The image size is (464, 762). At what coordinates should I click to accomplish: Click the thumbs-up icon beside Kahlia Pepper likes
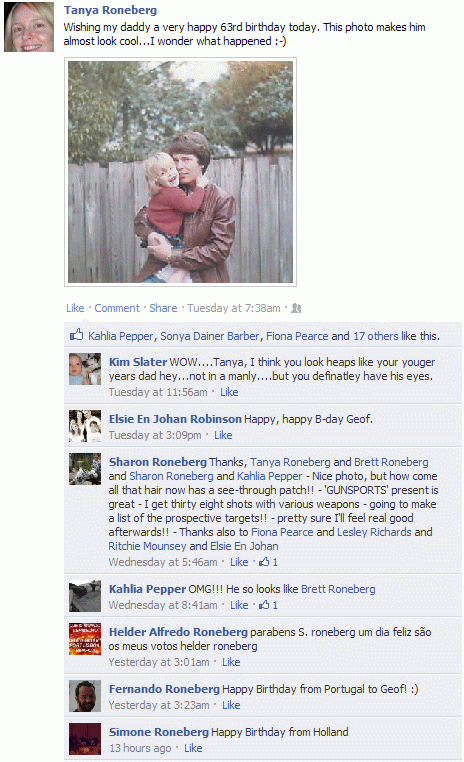pyautogui.click(x=77, y=335)
